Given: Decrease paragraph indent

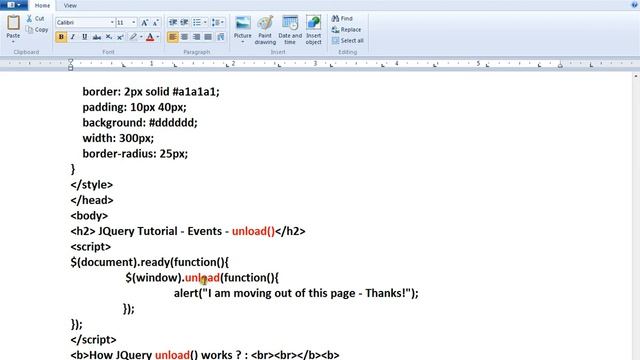Looking at the screenshot, I should tap(173, 22).
